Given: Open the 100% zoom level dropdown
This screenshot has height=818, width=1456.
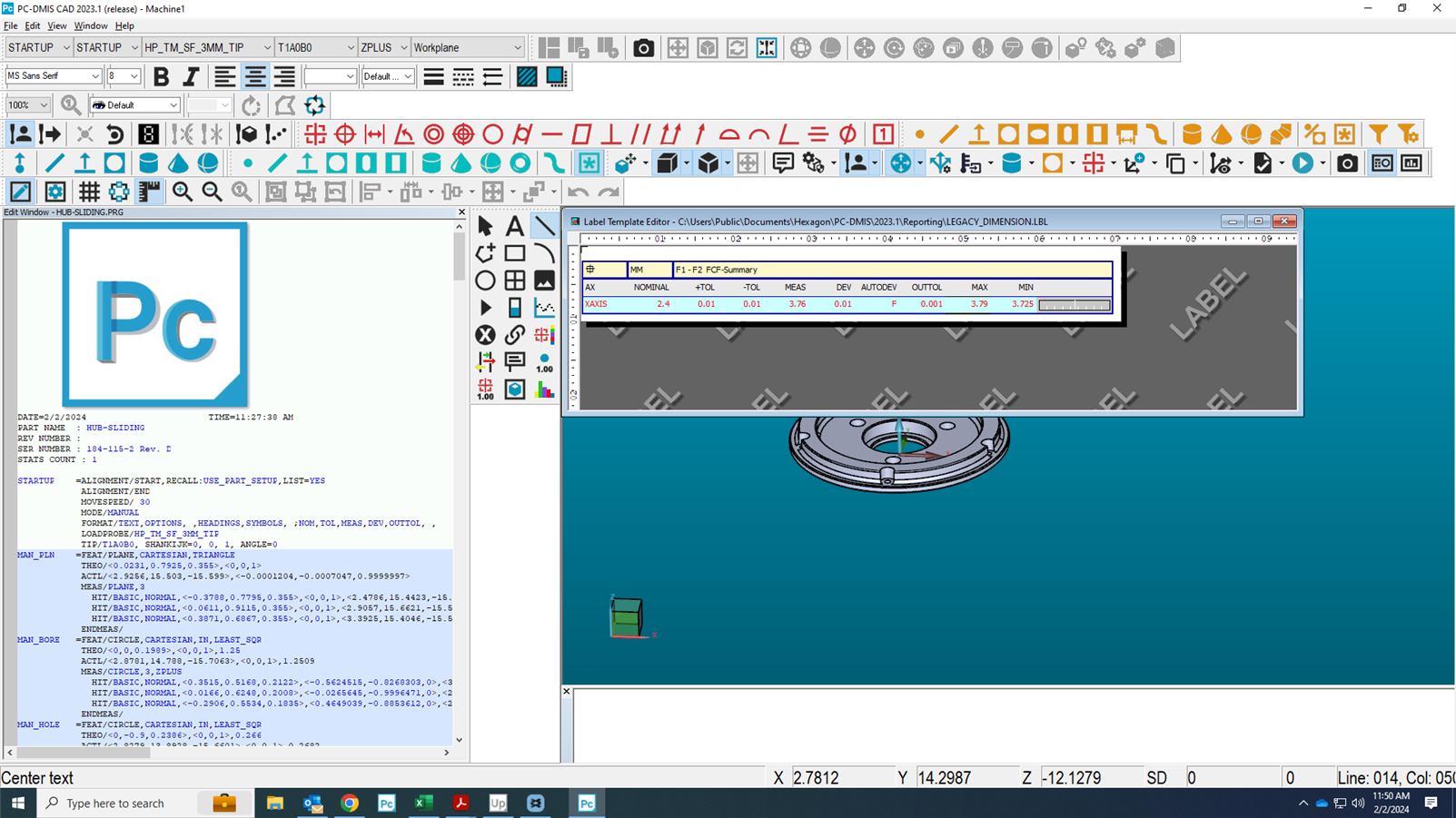Looking at the screenshot, I should tap(28, 105).
